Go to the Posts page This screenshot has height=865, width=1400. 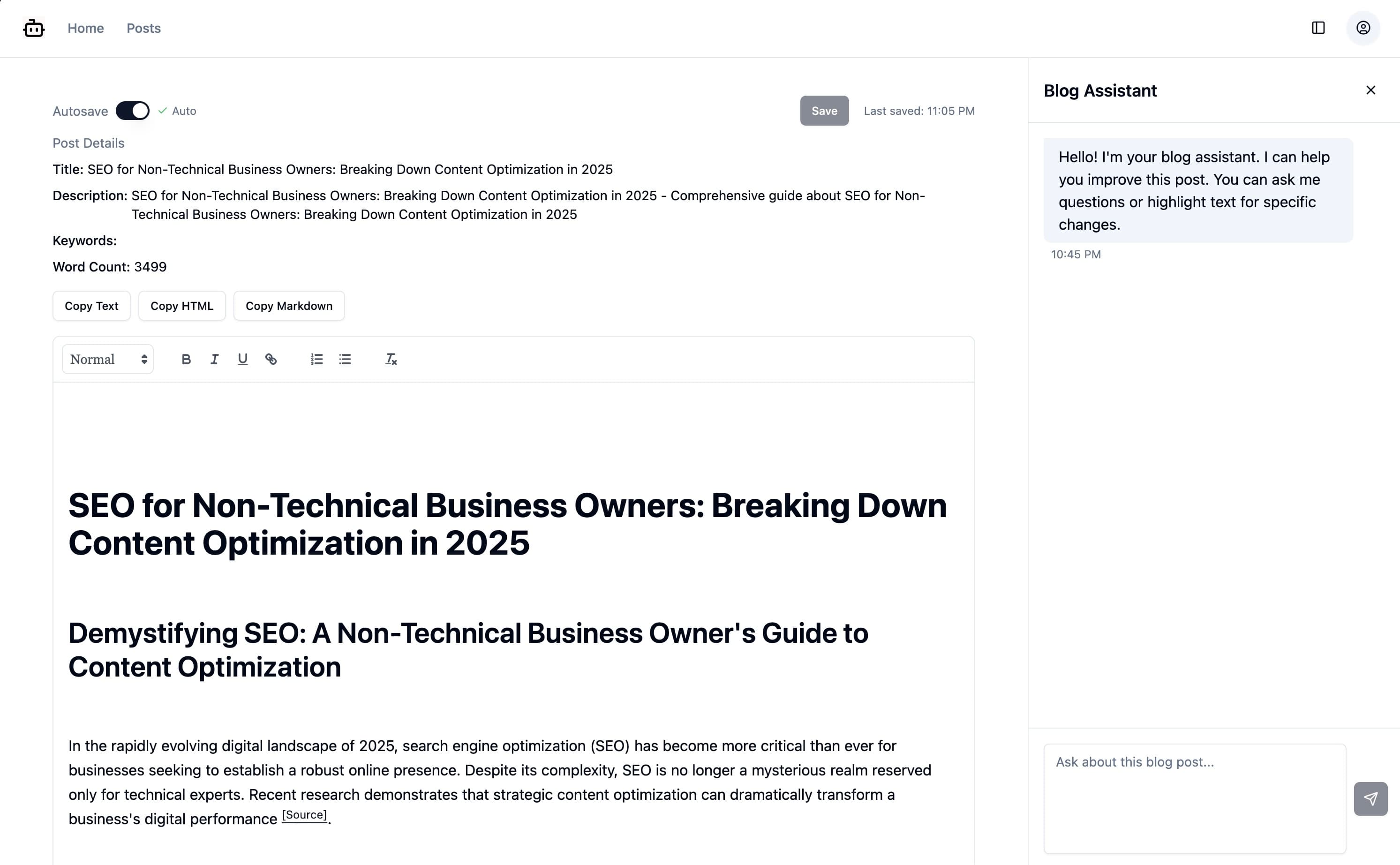click(x=143, y=28)
